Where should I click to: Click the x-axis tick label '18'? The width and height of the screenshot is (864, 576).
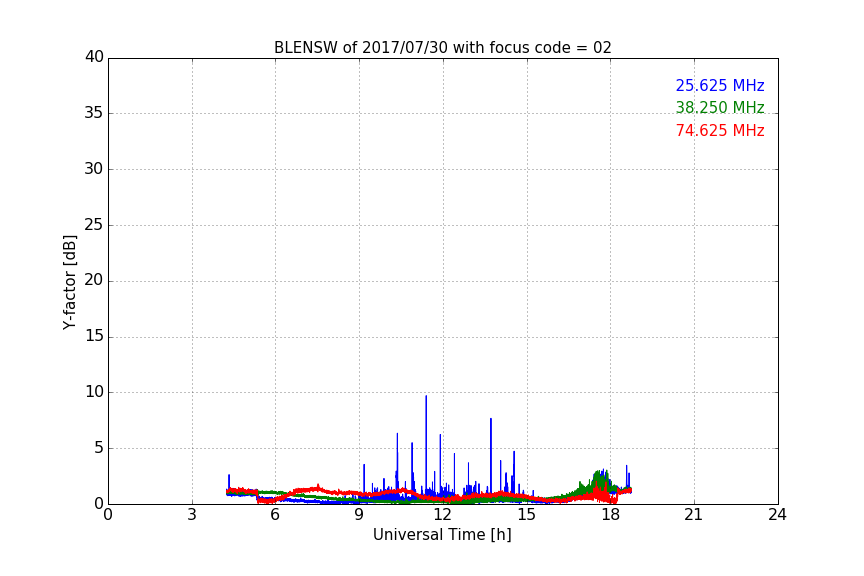(x=610, y=515)
